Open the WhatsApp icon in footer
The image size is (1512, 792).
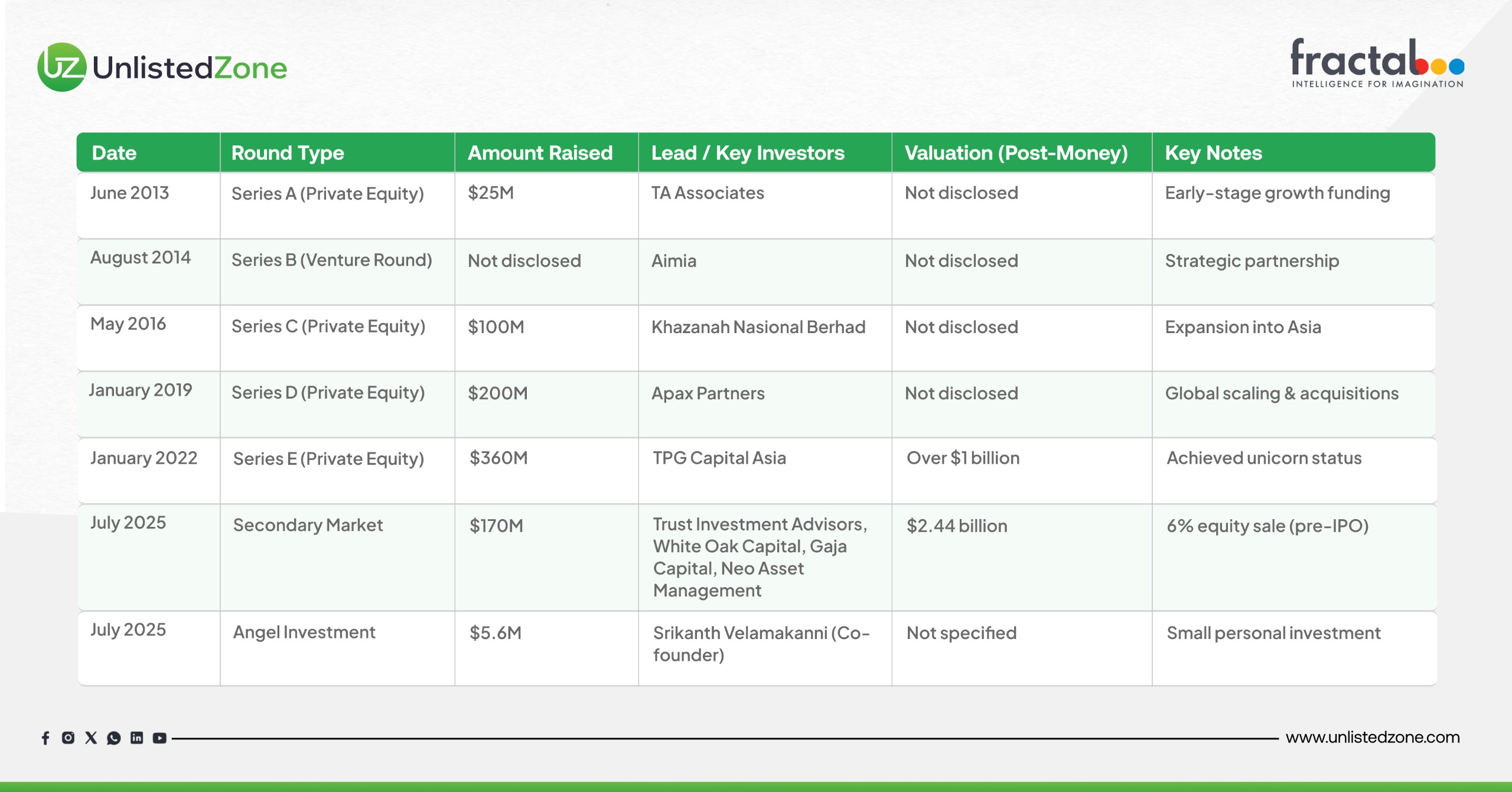[x=113, y=738]
